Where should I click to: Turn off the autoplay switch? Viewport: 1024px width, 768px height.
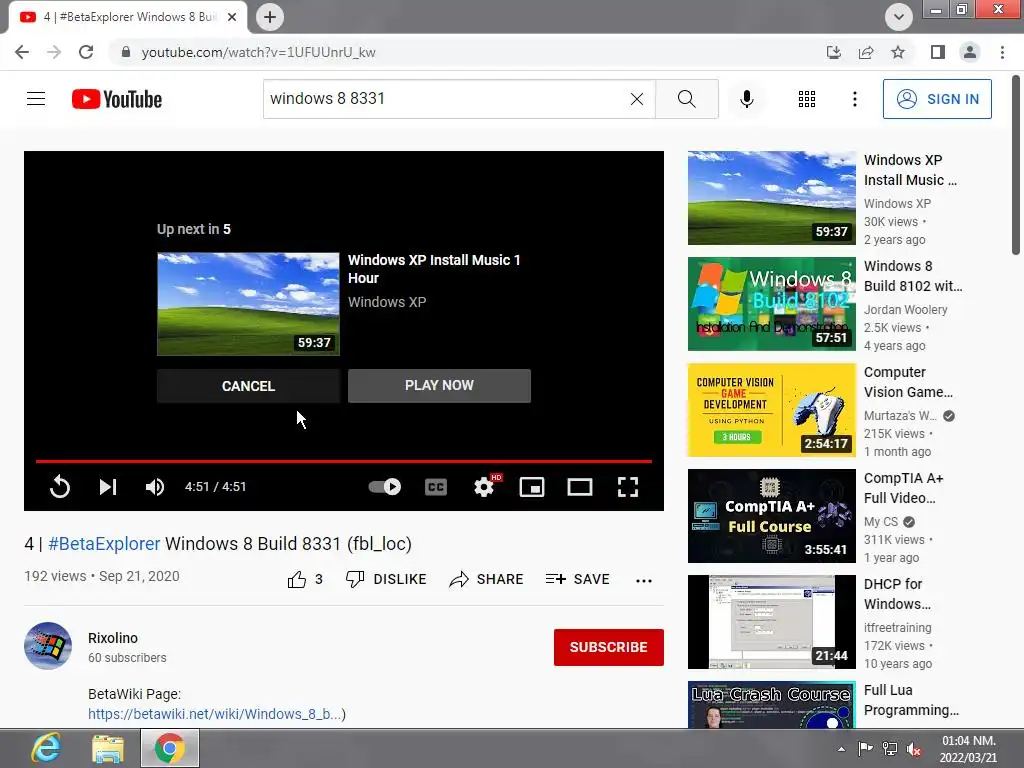[x=385, y=487]
